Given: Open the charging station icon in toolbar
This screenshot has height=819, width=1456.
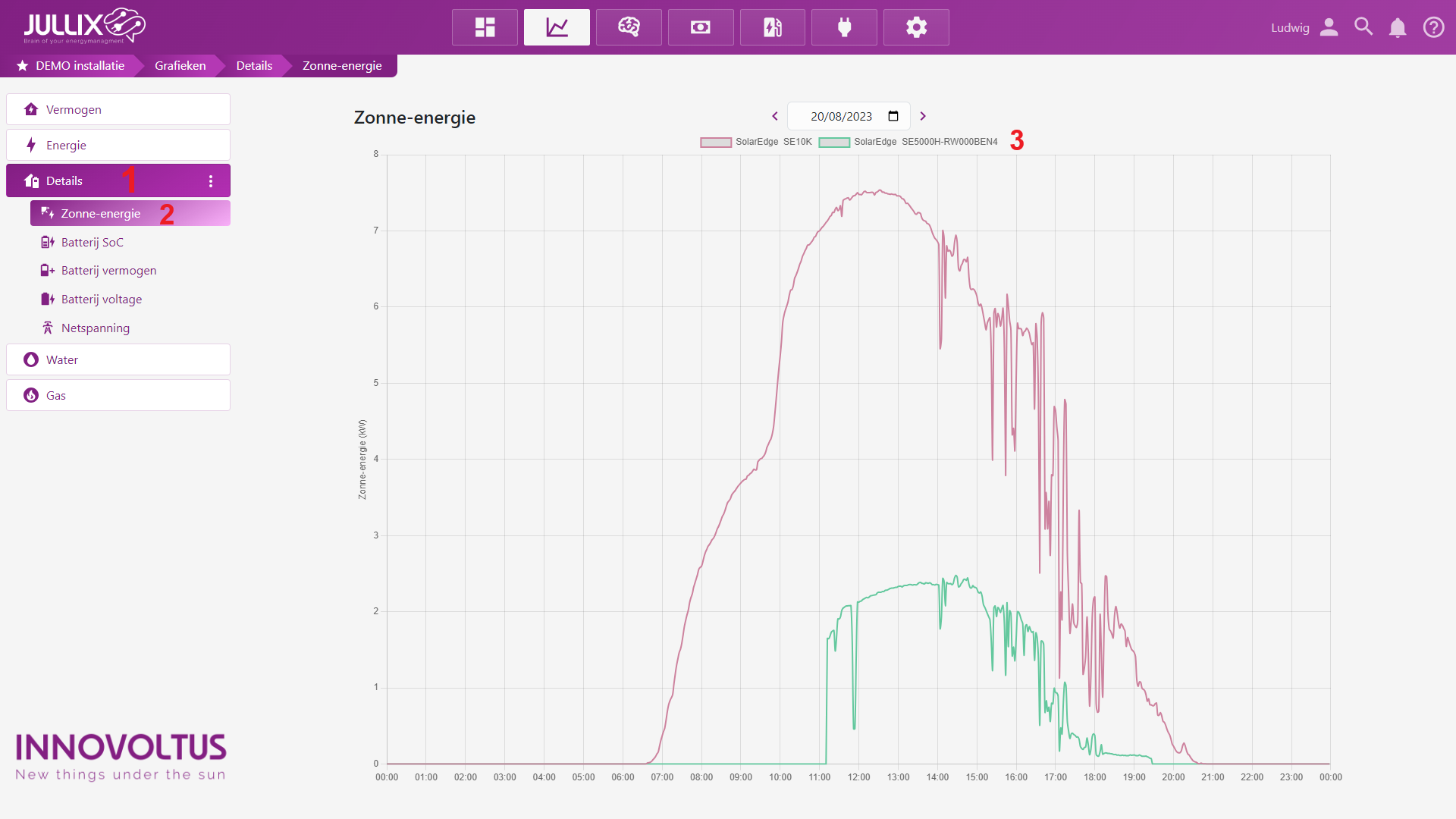Looking at the screenshot, I should point(772,27).
